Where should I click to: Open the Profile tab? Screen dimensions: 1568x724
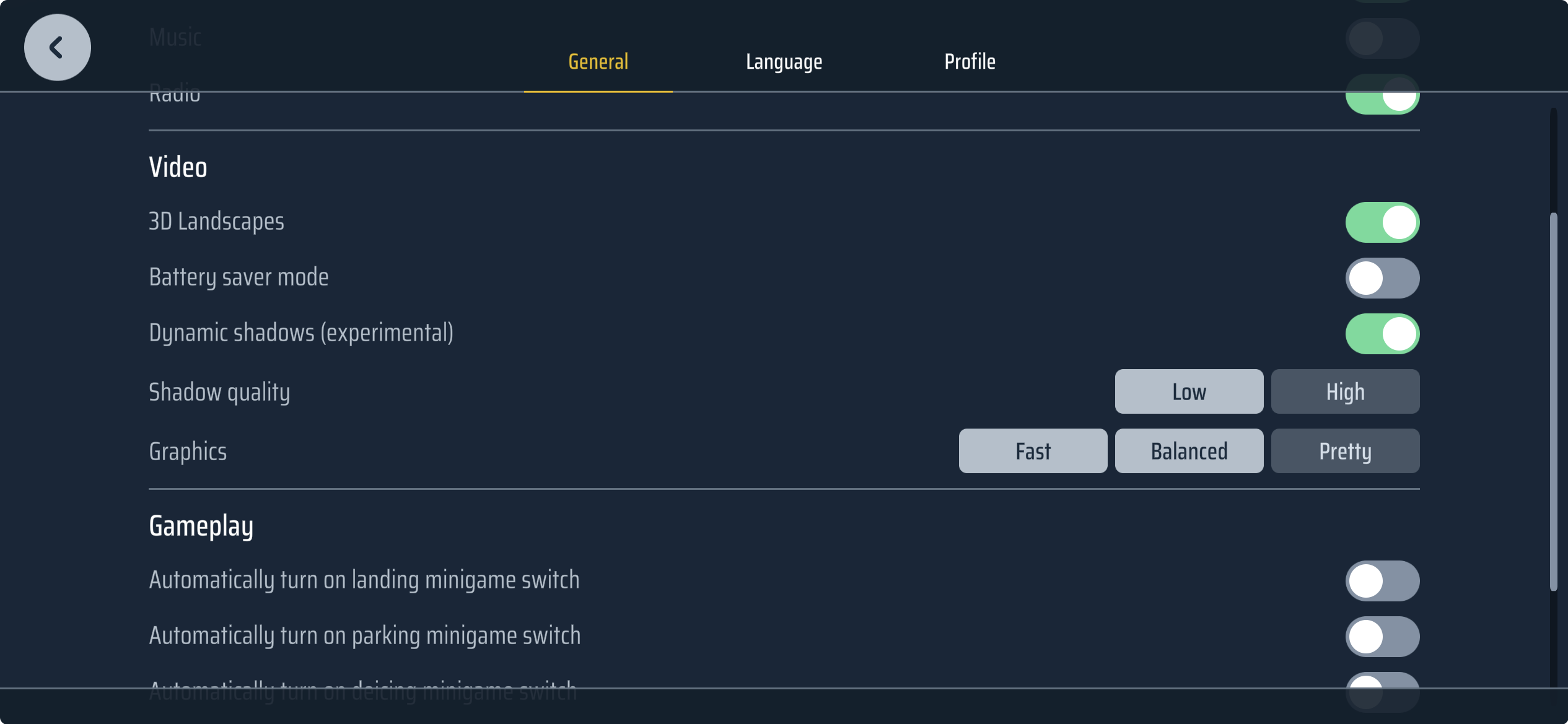point(970,62)
